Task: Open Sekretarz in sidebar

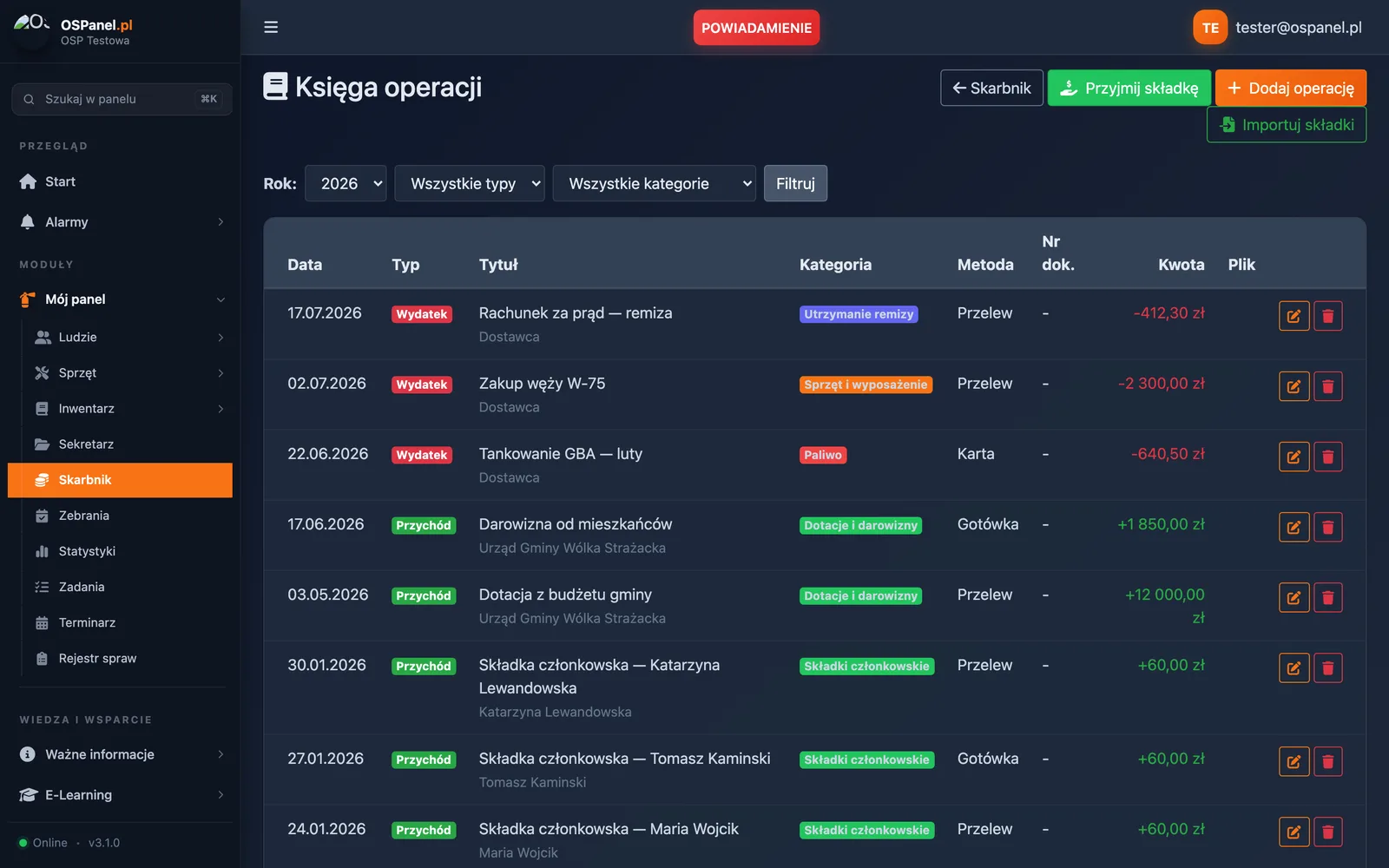Action: click(121, 444)
